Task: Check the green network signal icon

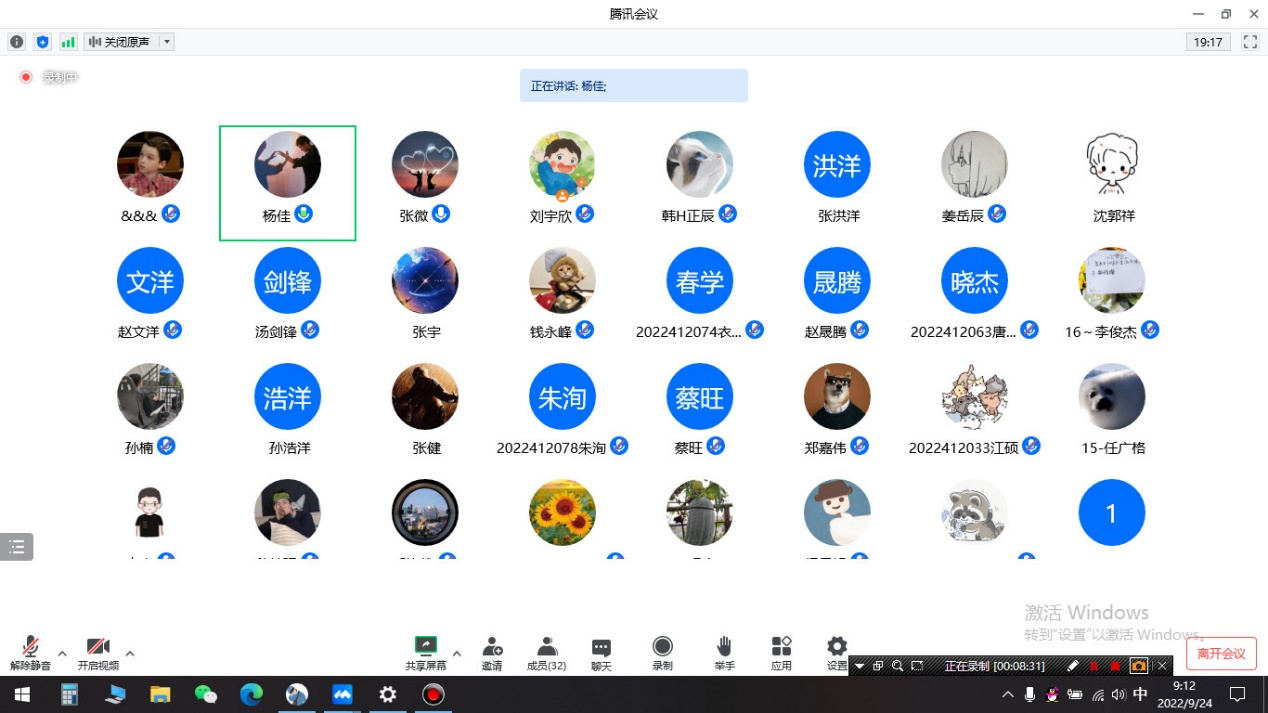Action: [68, 42]
